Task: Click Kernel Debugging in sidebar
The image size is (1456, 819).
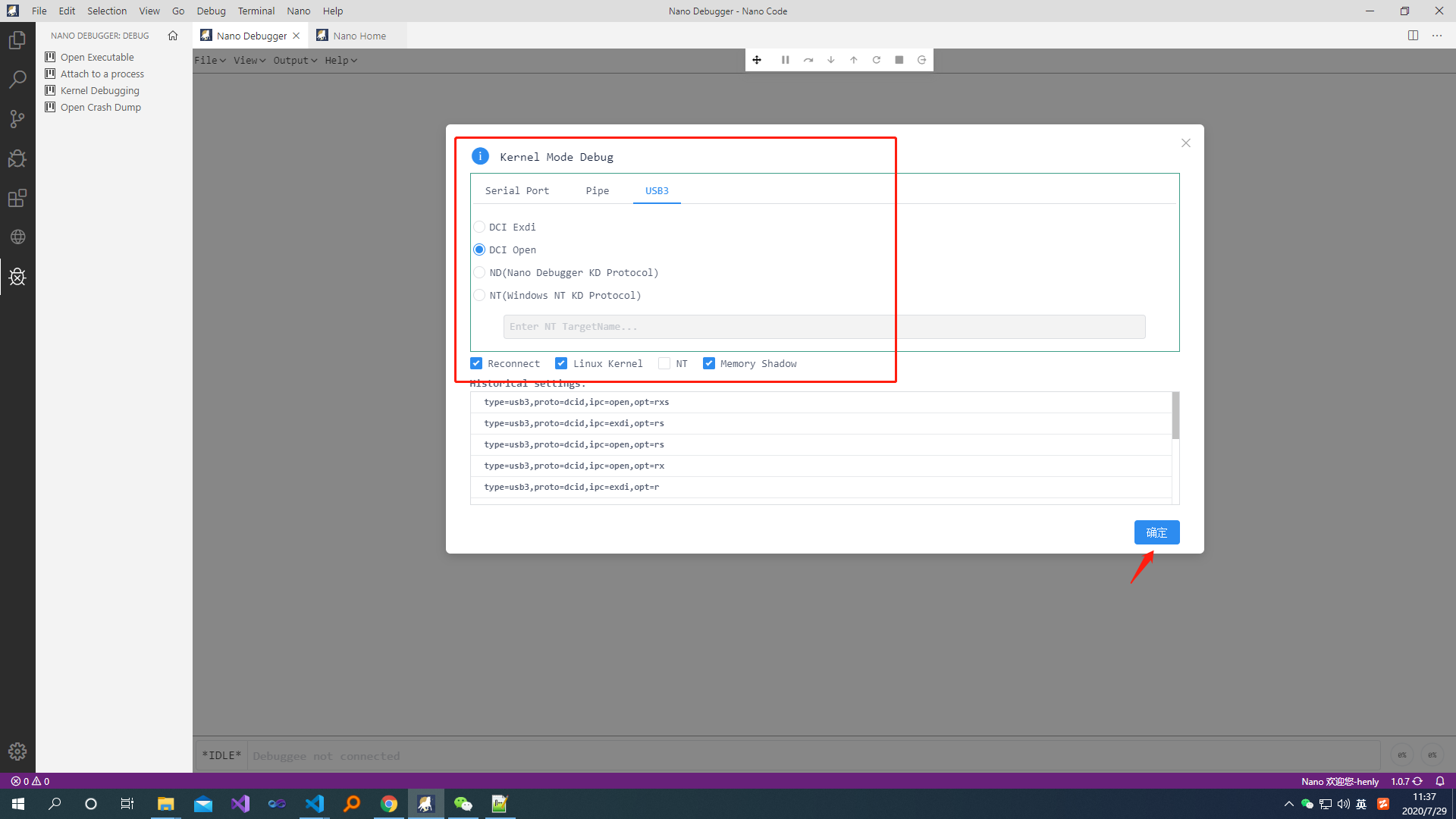Action: tap(100, 90)
